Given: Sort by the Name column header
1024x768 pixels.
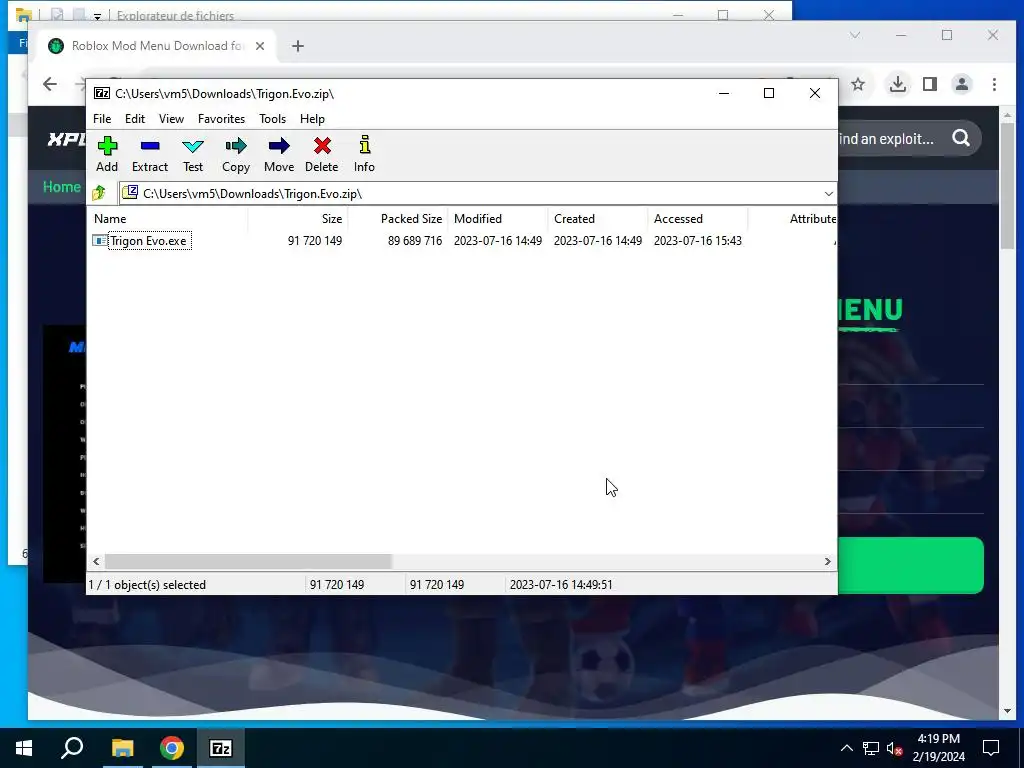Looking at the screenshot, I should coord(167,219).
